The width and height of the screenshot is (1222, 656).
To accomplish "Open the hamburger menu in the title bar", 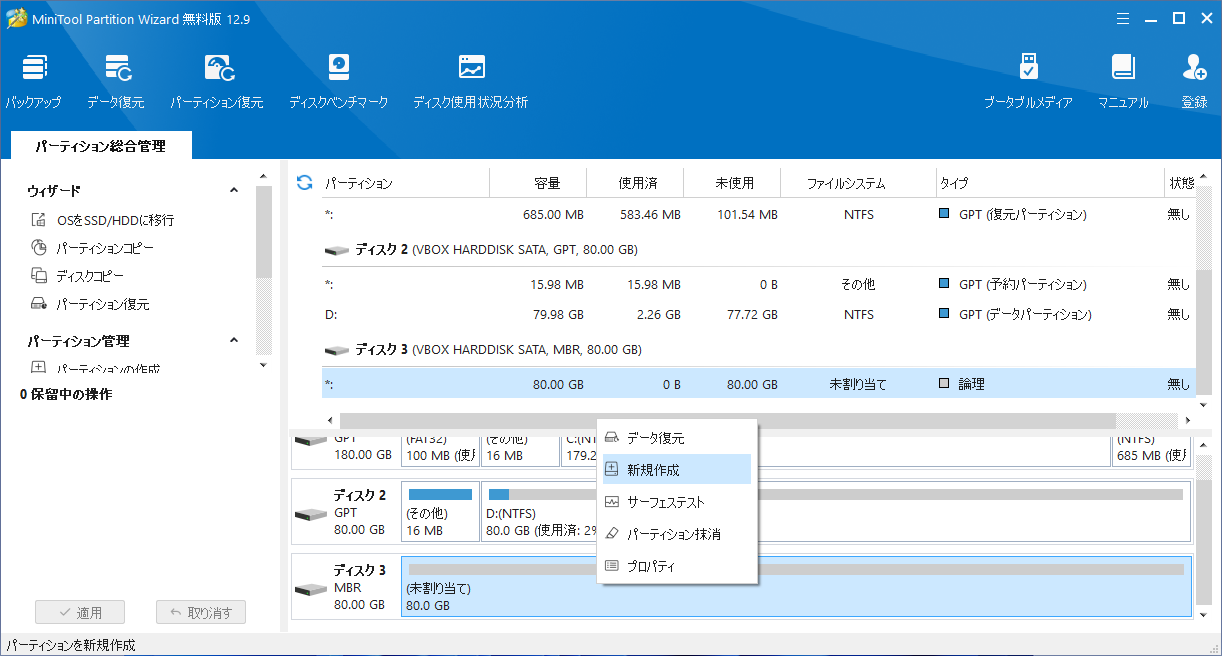I will [1123, 18].
